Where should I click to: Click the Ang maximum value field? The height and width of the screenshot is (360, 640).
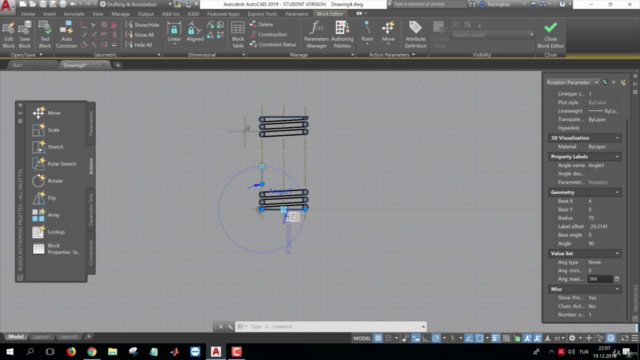pyautogui.click(x=600, y=279)
